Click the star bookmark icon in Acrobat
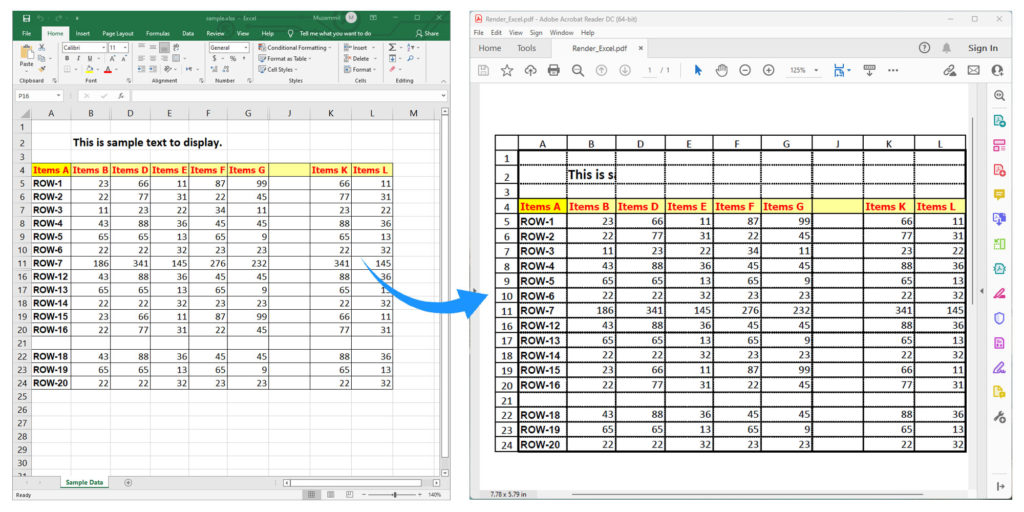1024x512 pixels. [507, 70]
